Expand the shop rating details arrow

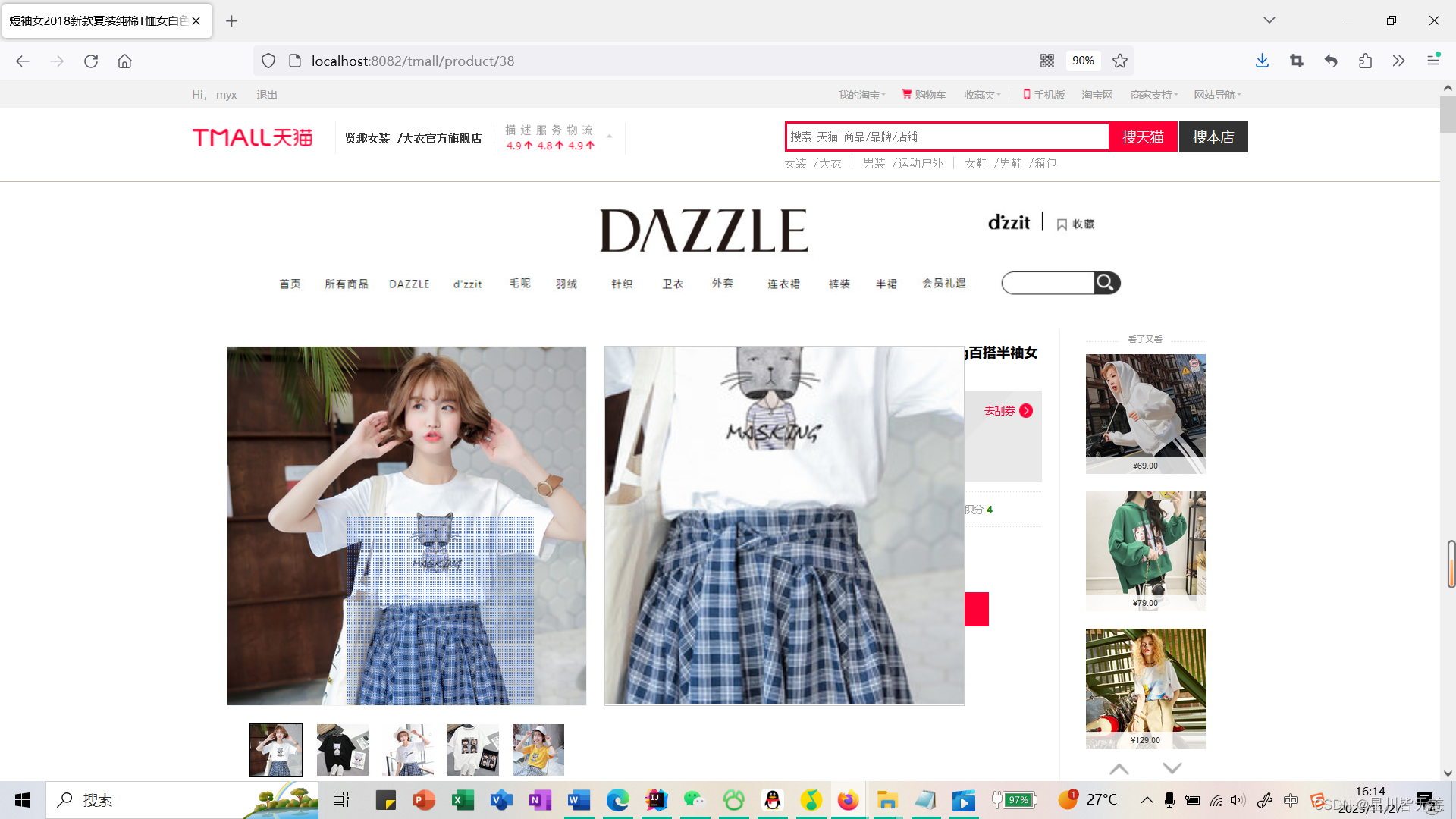[609, 136]
